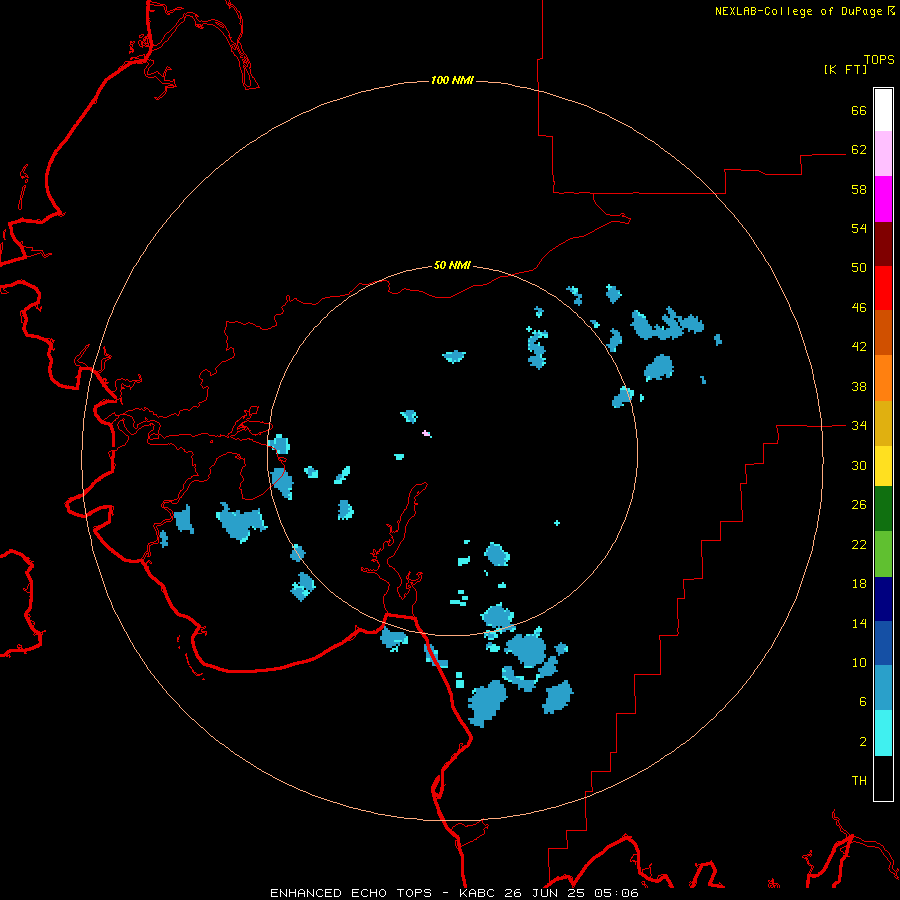Pick the gold legend color band
This screenshot has height=900, width=900.
pos(883,423)
